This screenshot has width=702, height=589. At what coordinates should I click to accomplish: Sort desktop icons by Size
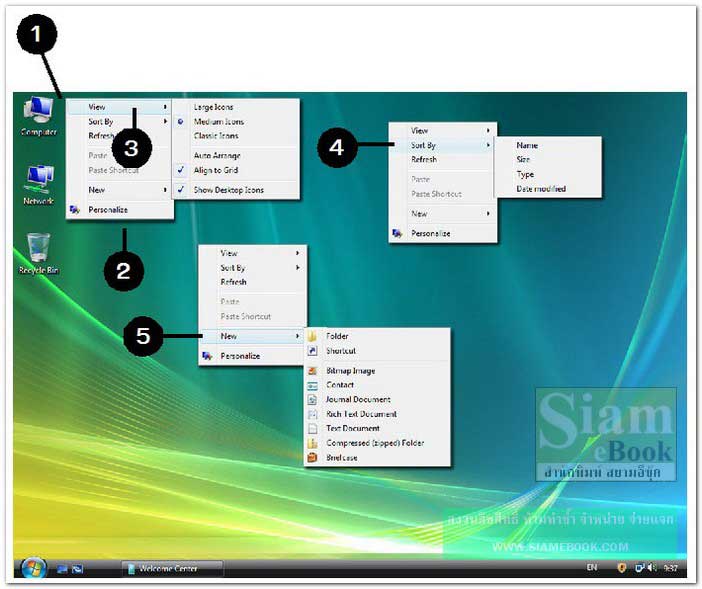coord(548,159)
